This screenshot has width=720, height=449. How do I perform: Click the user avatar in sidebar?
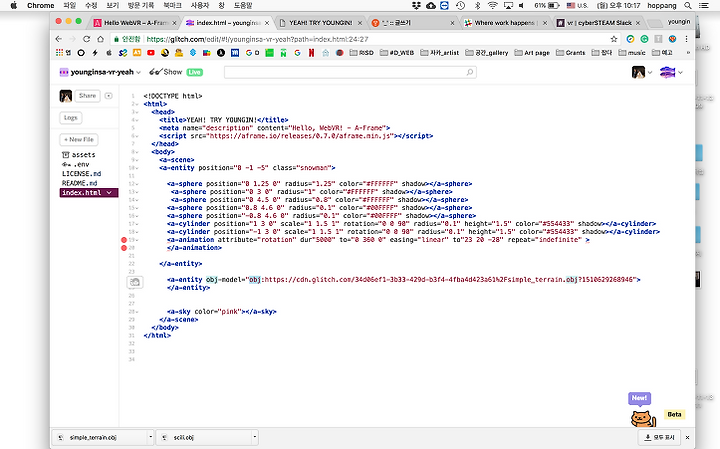pos(66,95)
